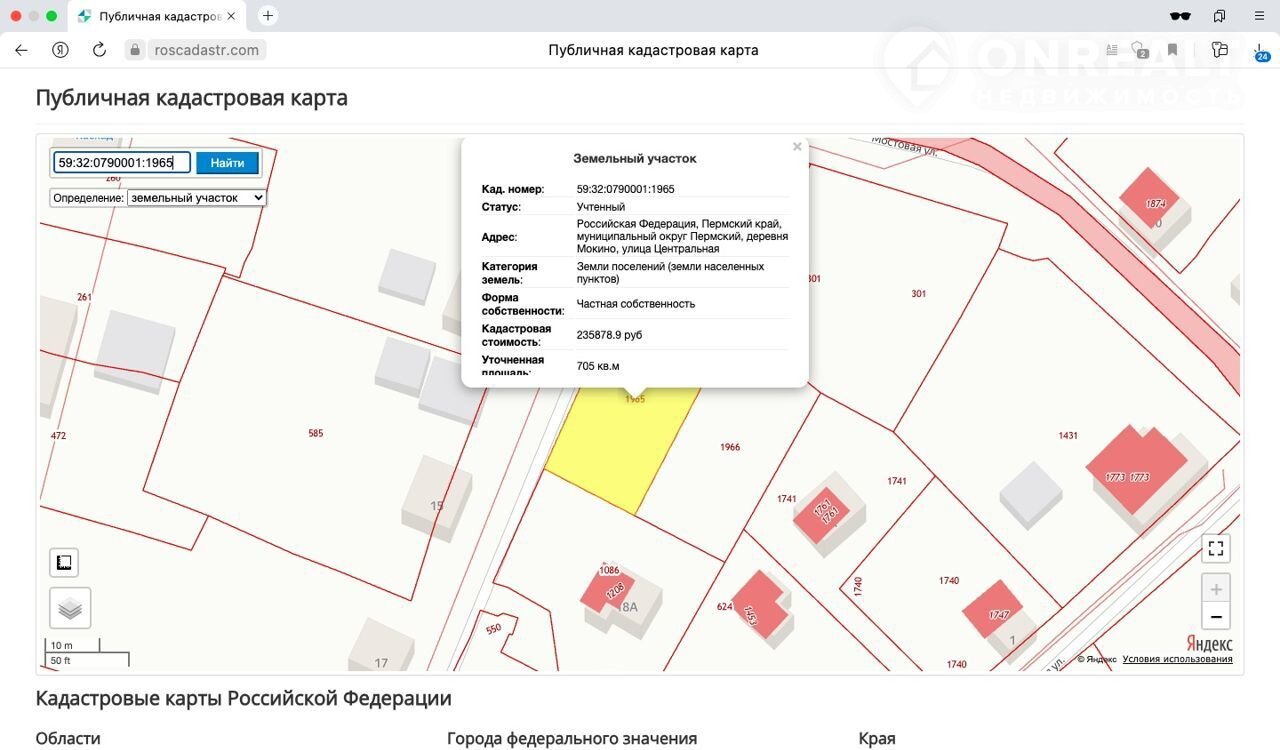Focus the cadastral number search field
The height and width of the screenshot is (750, 1280).
pyautogui.click(x=121, y=163)
